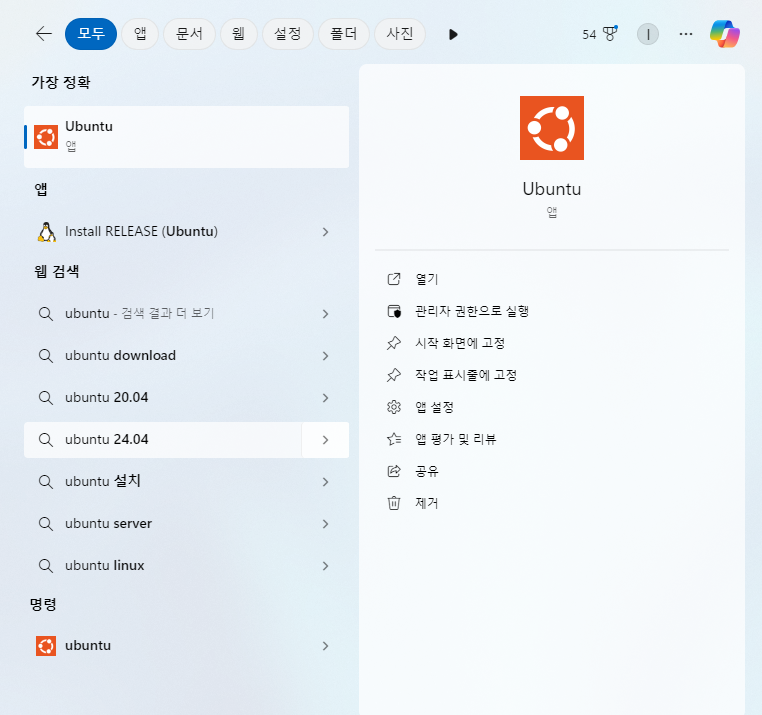The image size is (762, 715).
Task: Click the magnifier icon beside ubuntu 설치
Action: [x=46, y=482]
